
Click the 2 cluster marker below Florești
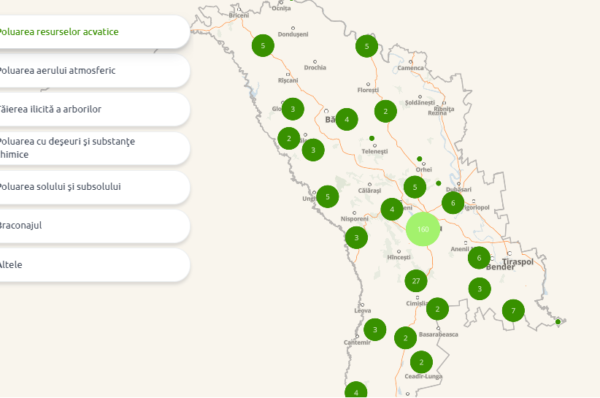[385, 111]
